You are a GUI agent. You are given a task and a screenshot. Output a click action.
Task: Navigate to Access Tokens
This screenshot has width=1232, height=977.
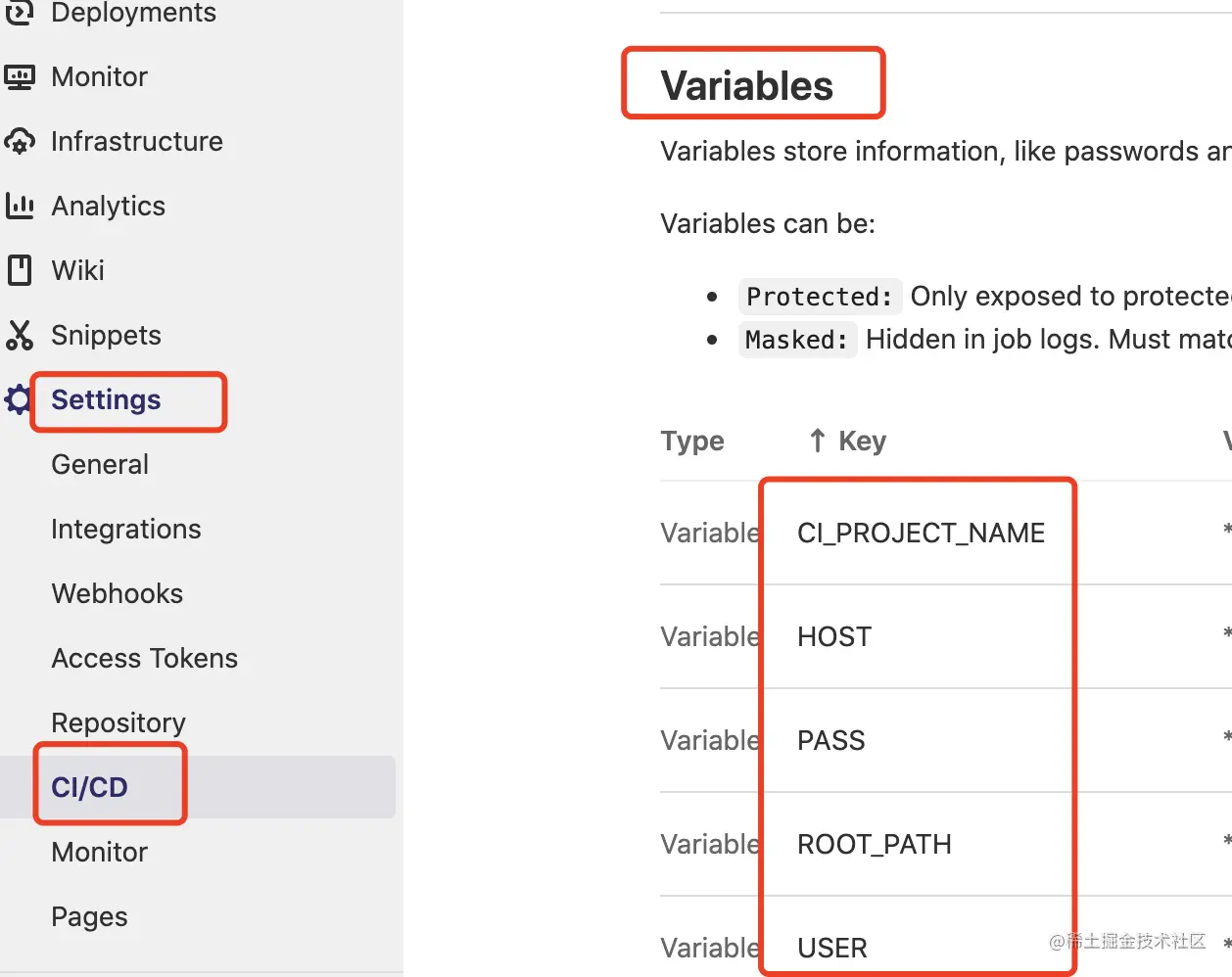pos(144,658)
